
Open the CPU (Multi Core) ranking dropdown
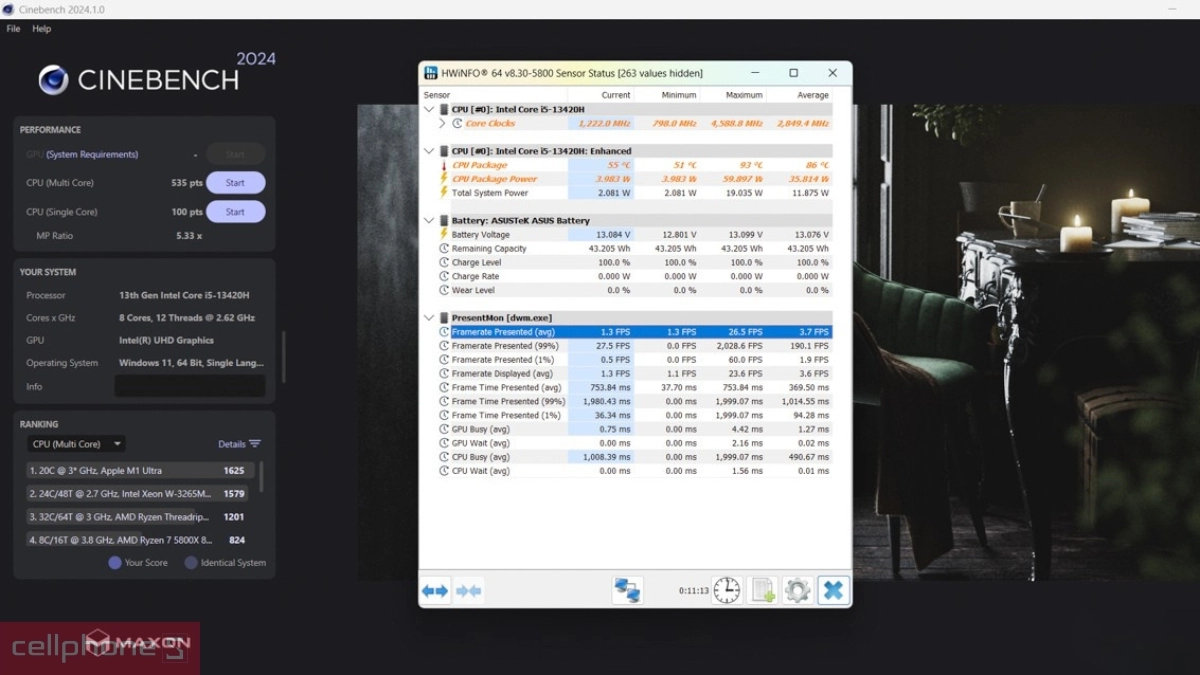[x=76, y=444]
